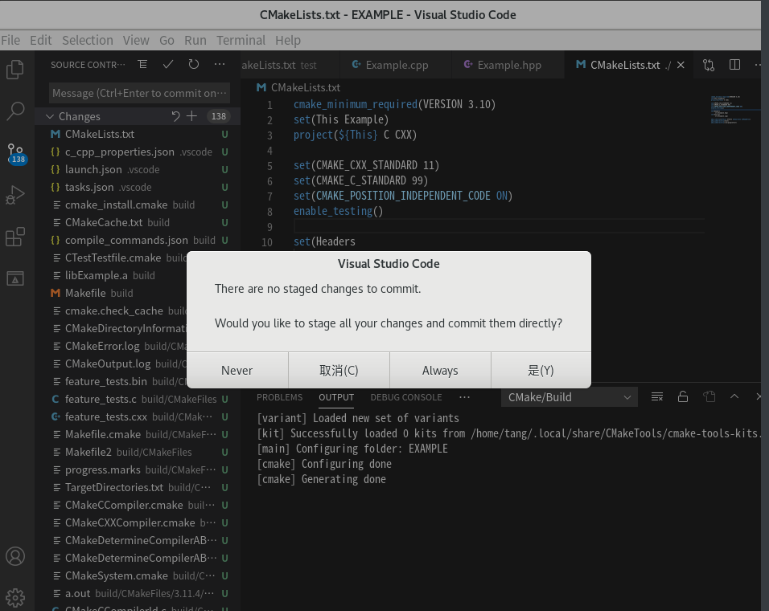The height and width of the screenshot is (611, 769).
Task: Maximize the panel with chevron up
Action: (734, 397)
